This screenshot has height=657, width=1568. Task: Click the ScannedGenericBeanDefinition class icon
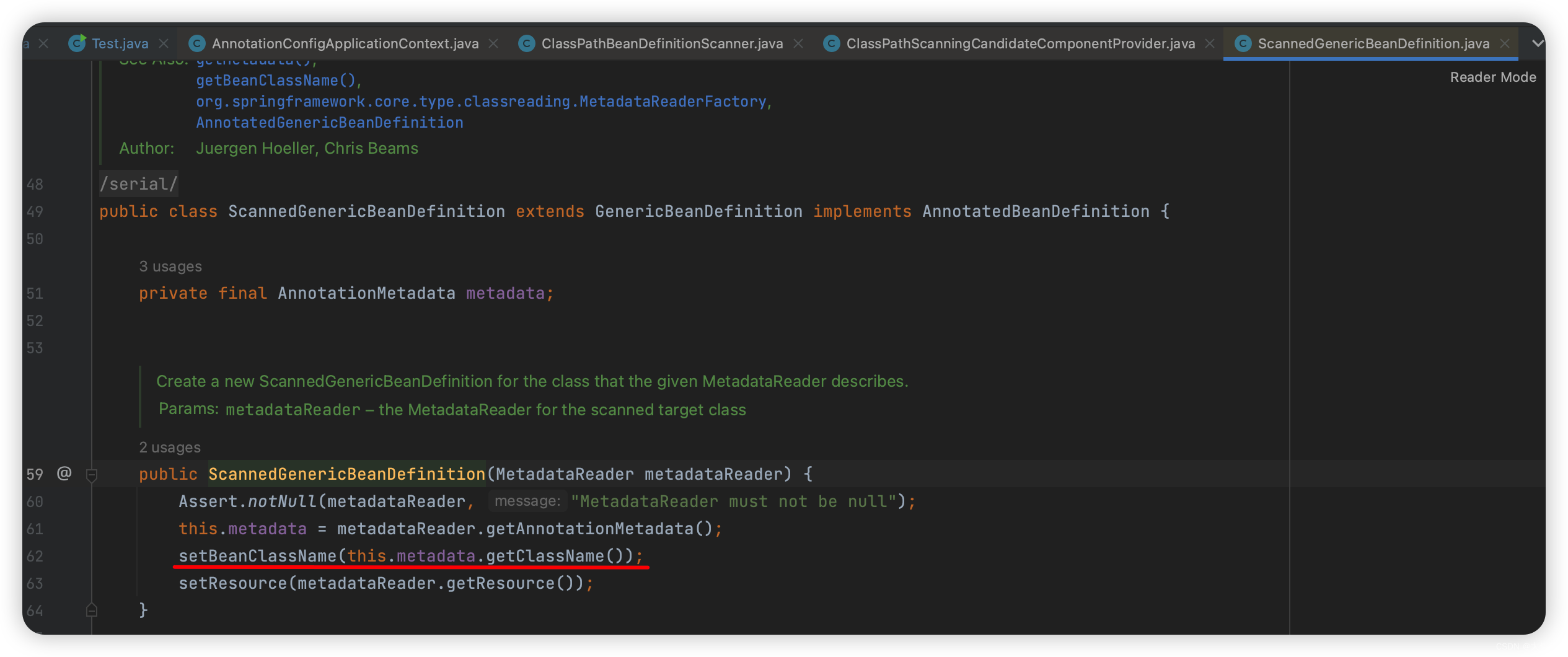click(x=1243, y=43)
